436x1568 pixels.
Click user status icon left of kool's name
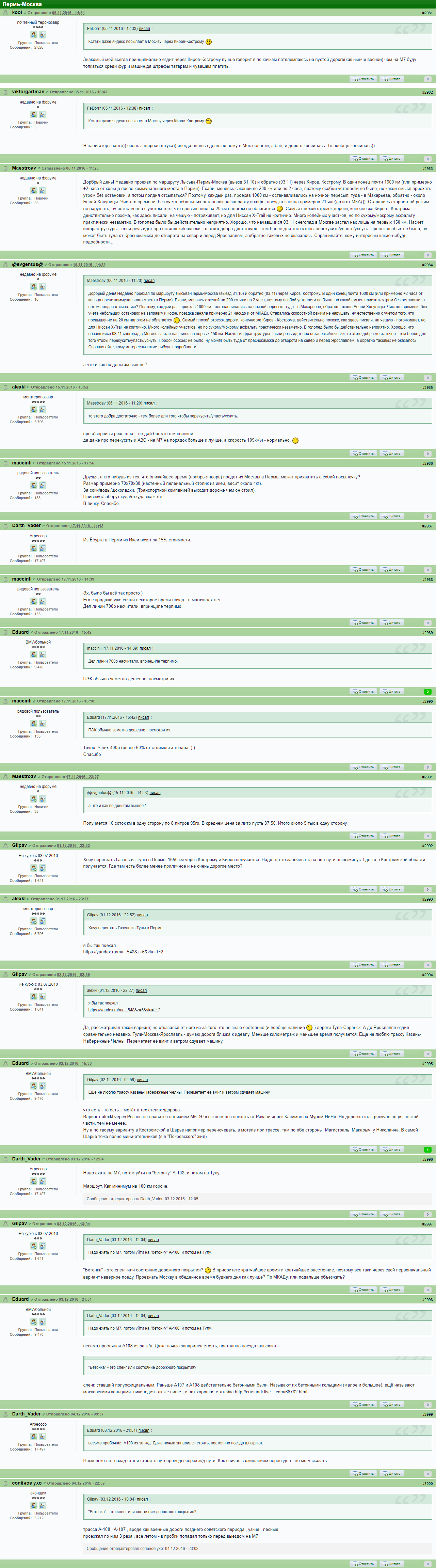coord(5,12)
